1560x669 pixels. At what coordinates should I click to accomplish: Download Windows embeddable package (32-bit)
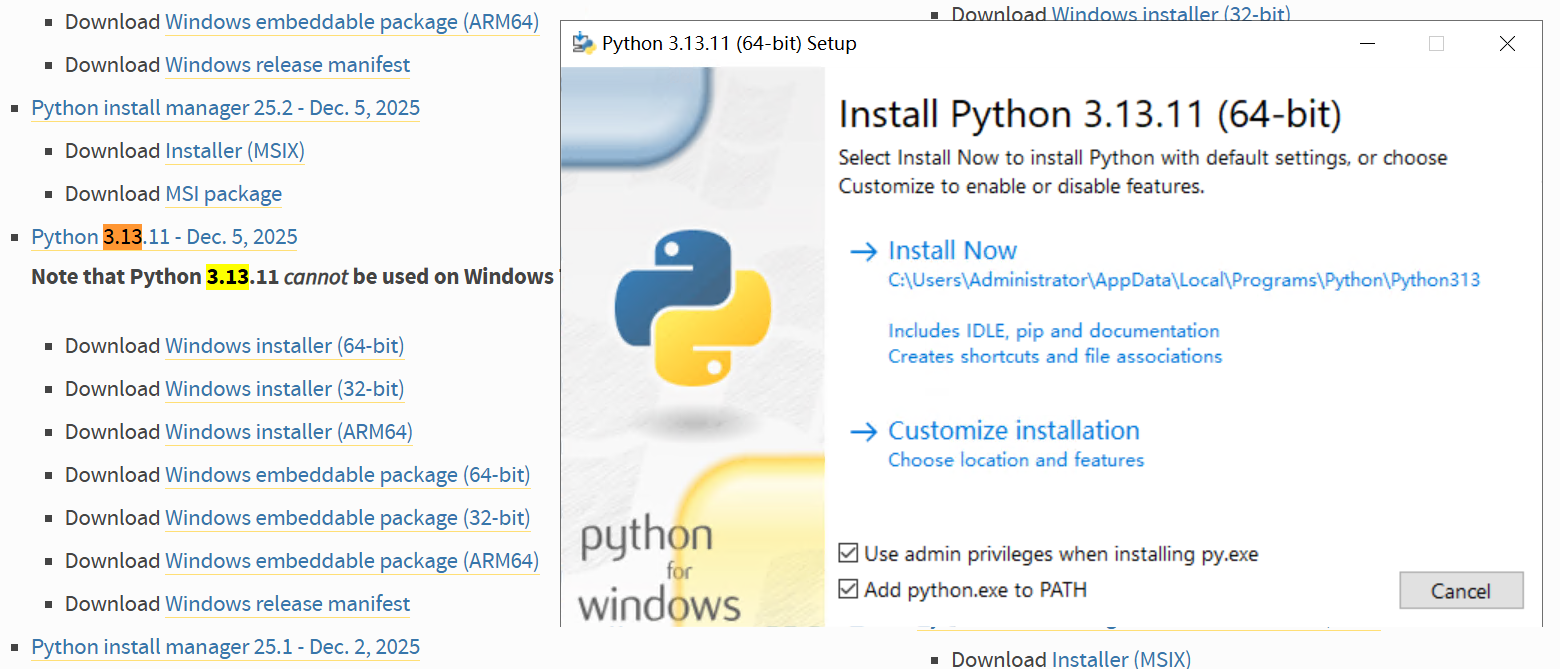click(x=348, y=518)
